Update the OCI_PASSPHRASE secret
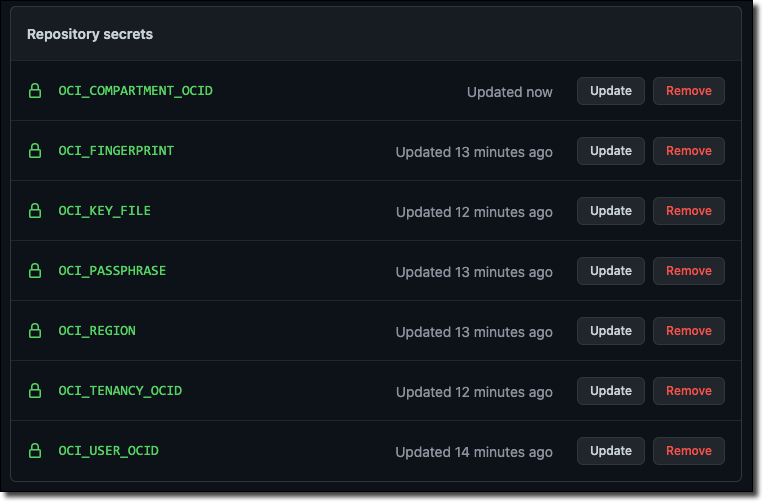763x502 pixels. 610,271
